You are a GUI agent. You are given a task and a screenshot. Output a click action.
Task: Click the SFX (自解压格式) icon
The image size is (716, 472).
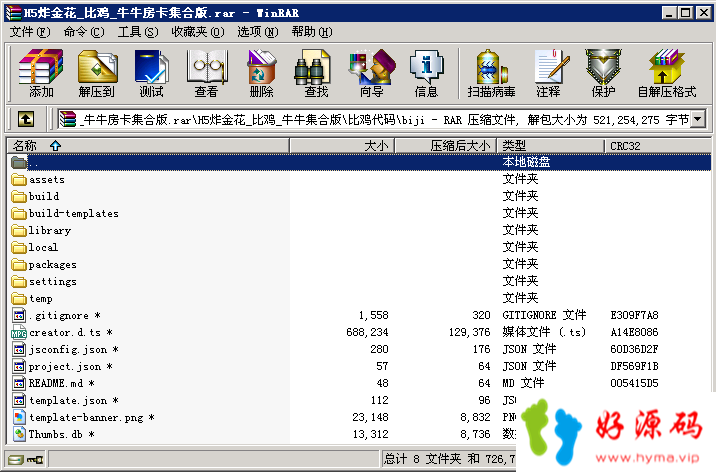pyautogui.click(x=667, y=73)
